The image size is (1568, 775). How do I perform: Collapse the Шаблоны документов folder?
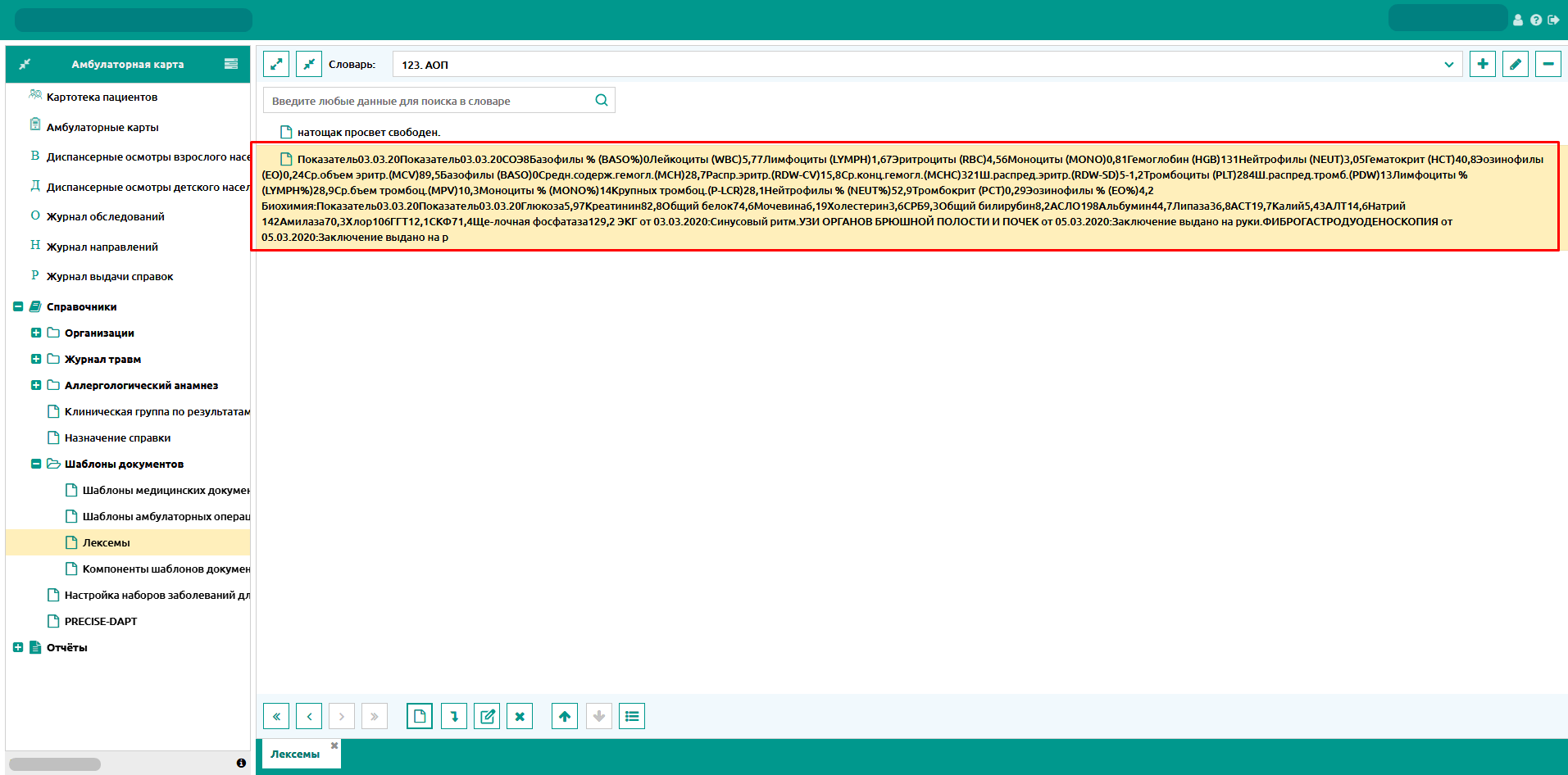(36, 464)
